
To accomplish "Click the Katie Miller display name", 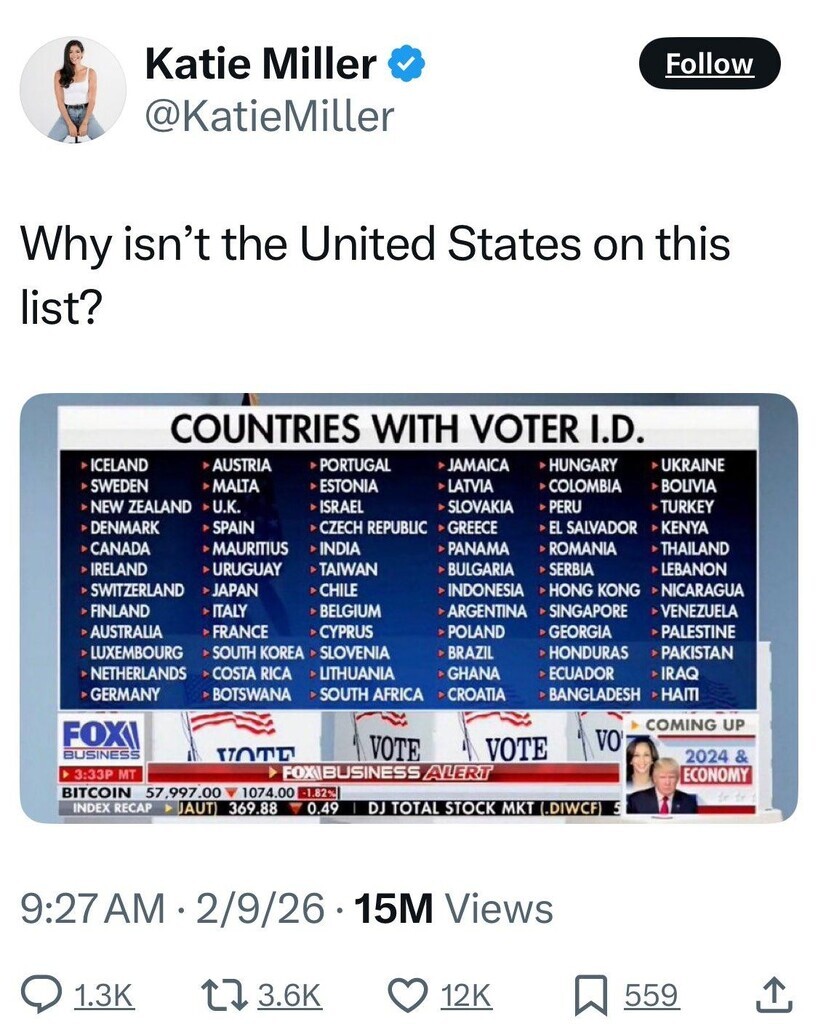I will pyautogui.click(x=261, y=65).
